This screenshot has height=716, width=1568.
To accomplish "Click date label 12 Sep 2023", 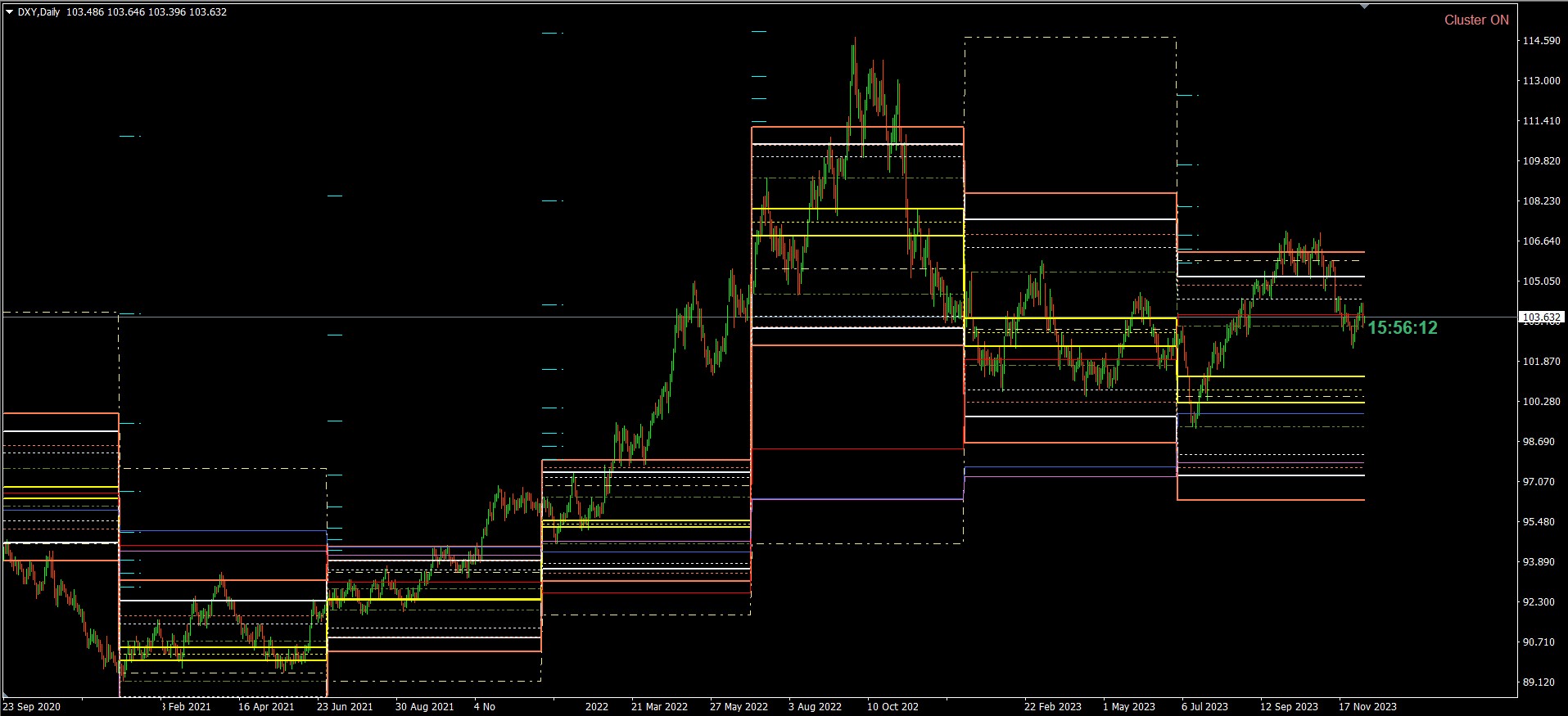I will [1289, 707].
